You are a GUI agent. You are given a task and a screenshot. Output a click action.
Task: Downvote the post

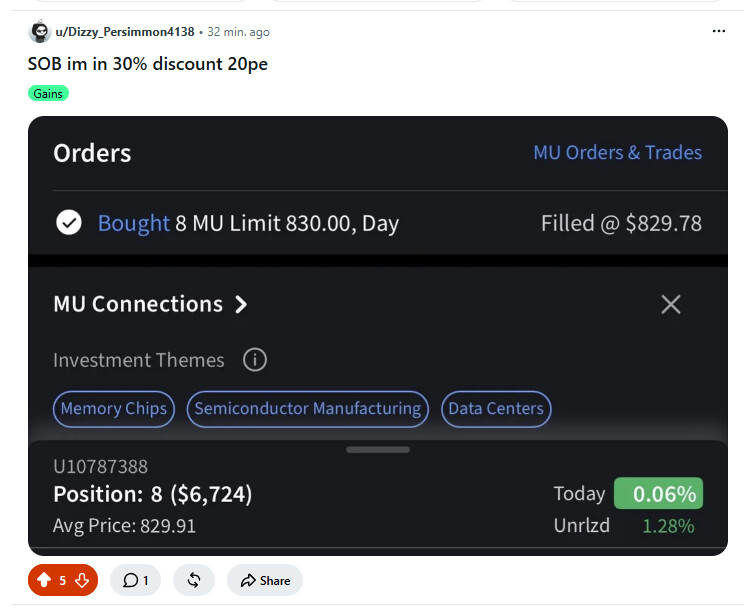tap(82, 580)
